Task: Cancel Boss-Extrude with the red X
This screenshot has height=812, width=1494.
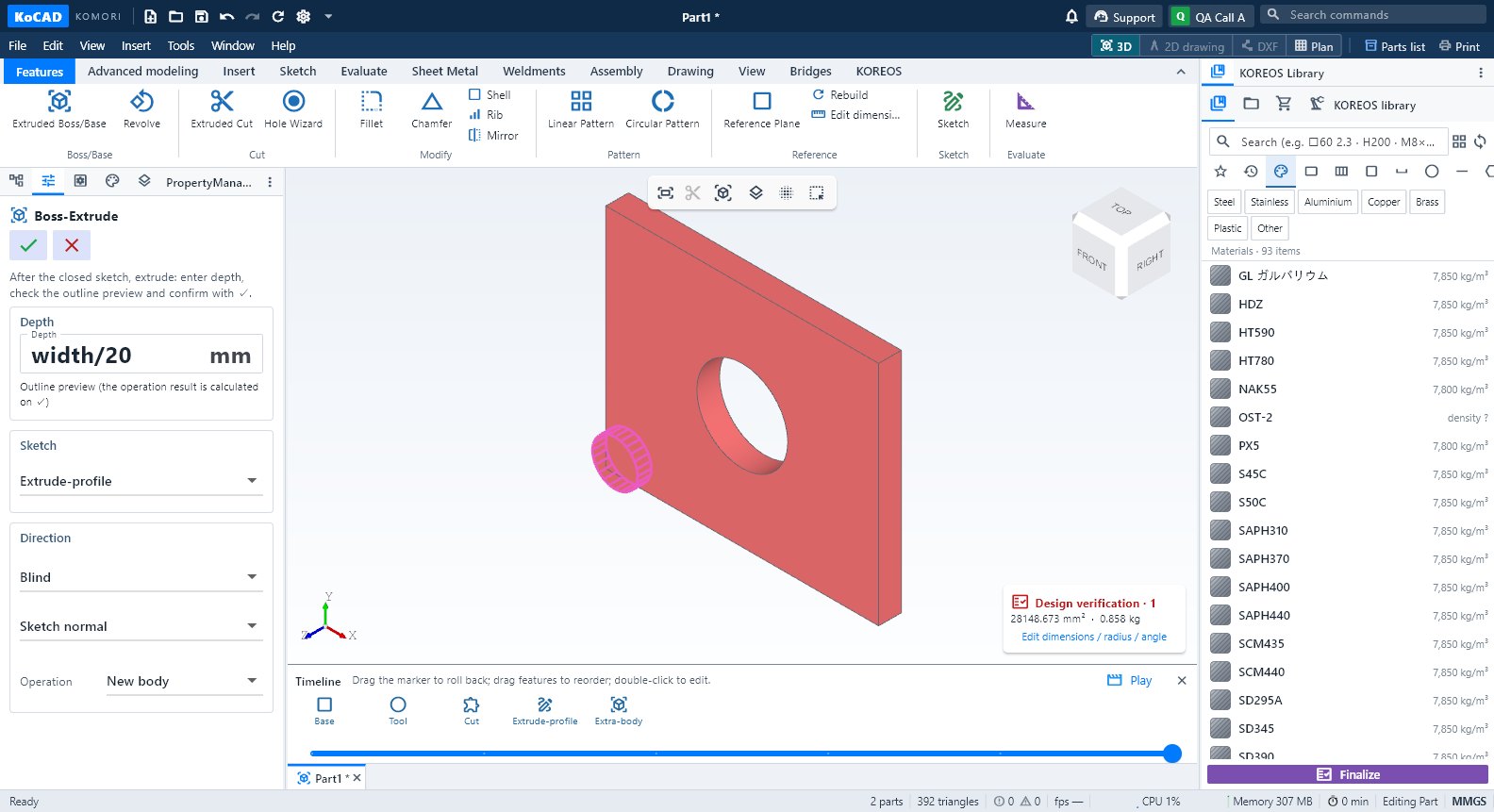Action: pos(72,245)
